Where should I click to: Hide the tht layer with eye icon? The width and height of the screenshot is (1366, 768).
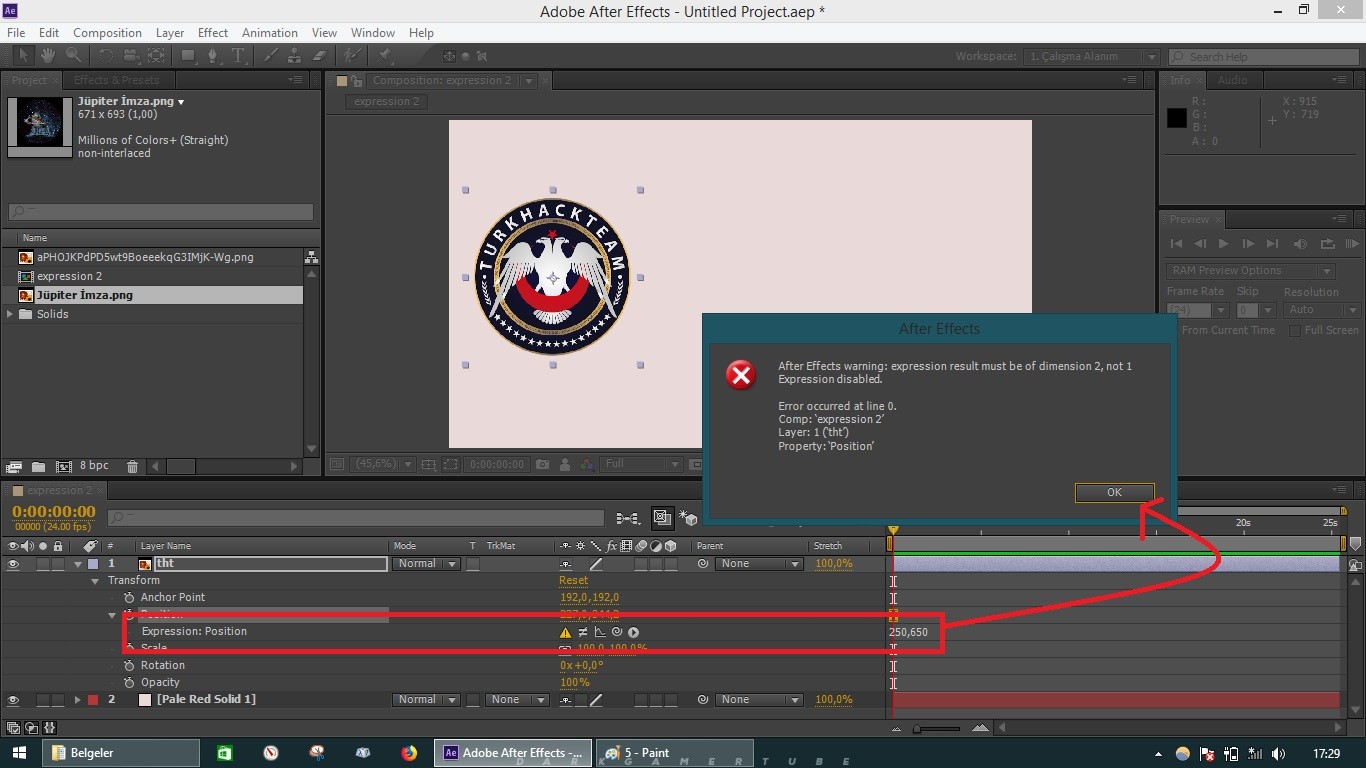(13, 564)
